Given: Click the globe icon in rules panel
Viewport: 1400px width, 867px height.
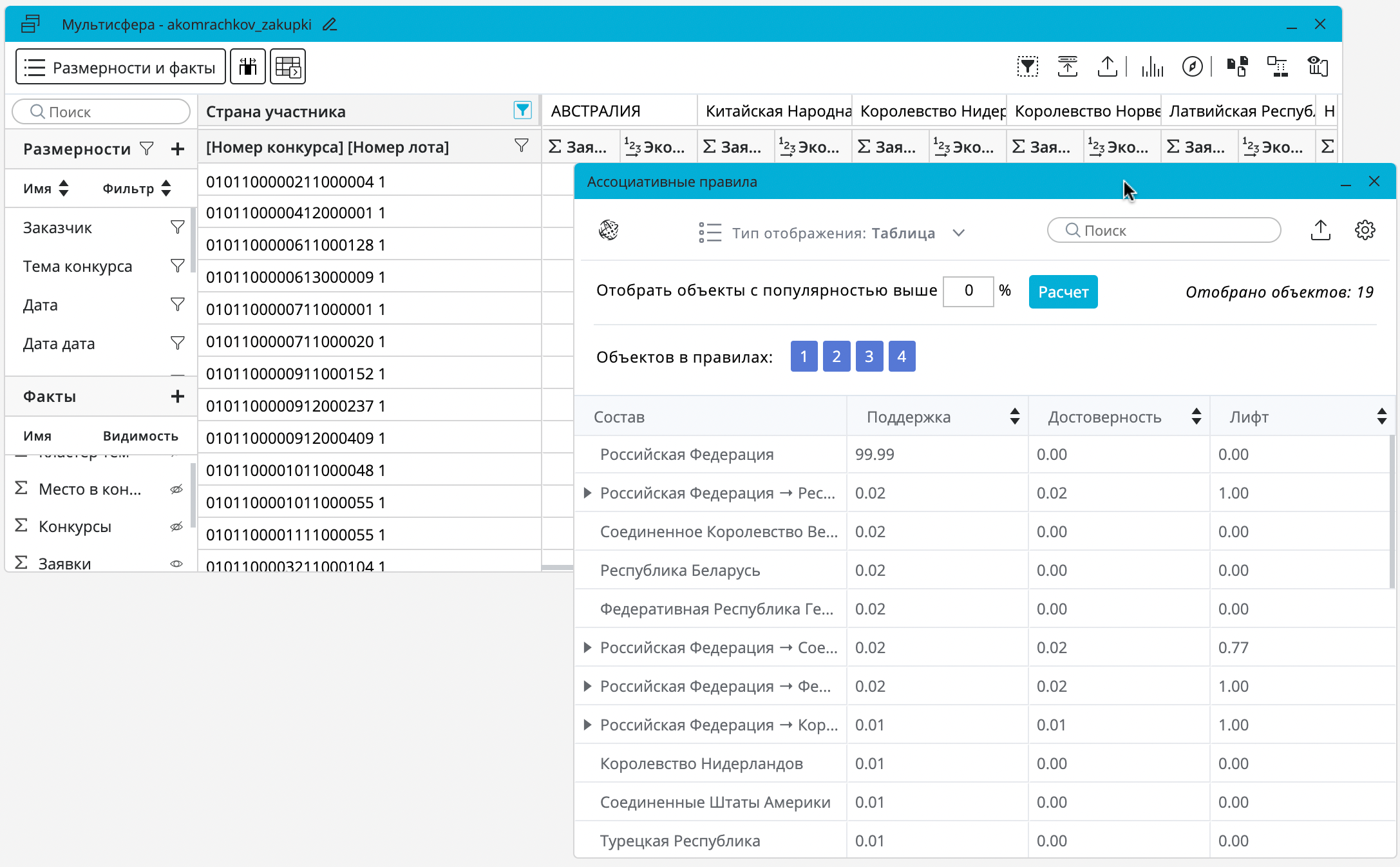Looking at the screenshot, I should coord(609,230).
